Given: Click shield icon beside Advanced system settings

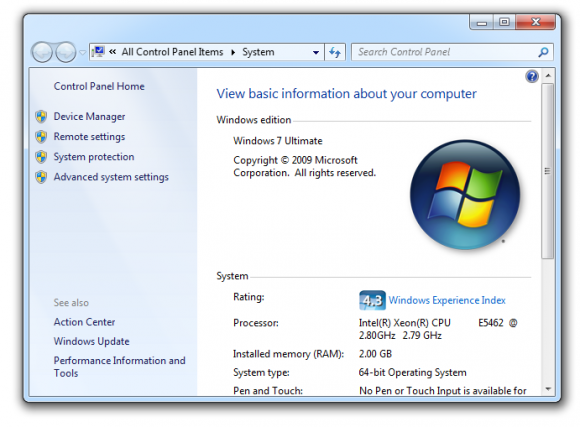Looking at the screenshot, I should click(x=41, y=177).
